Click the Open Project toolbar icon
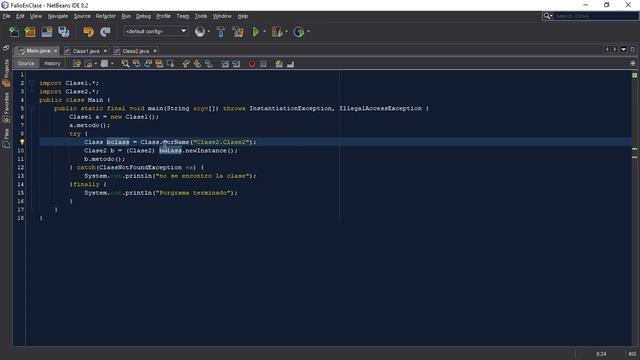Viewport: 640px width, 360px height. pos(47,32)
